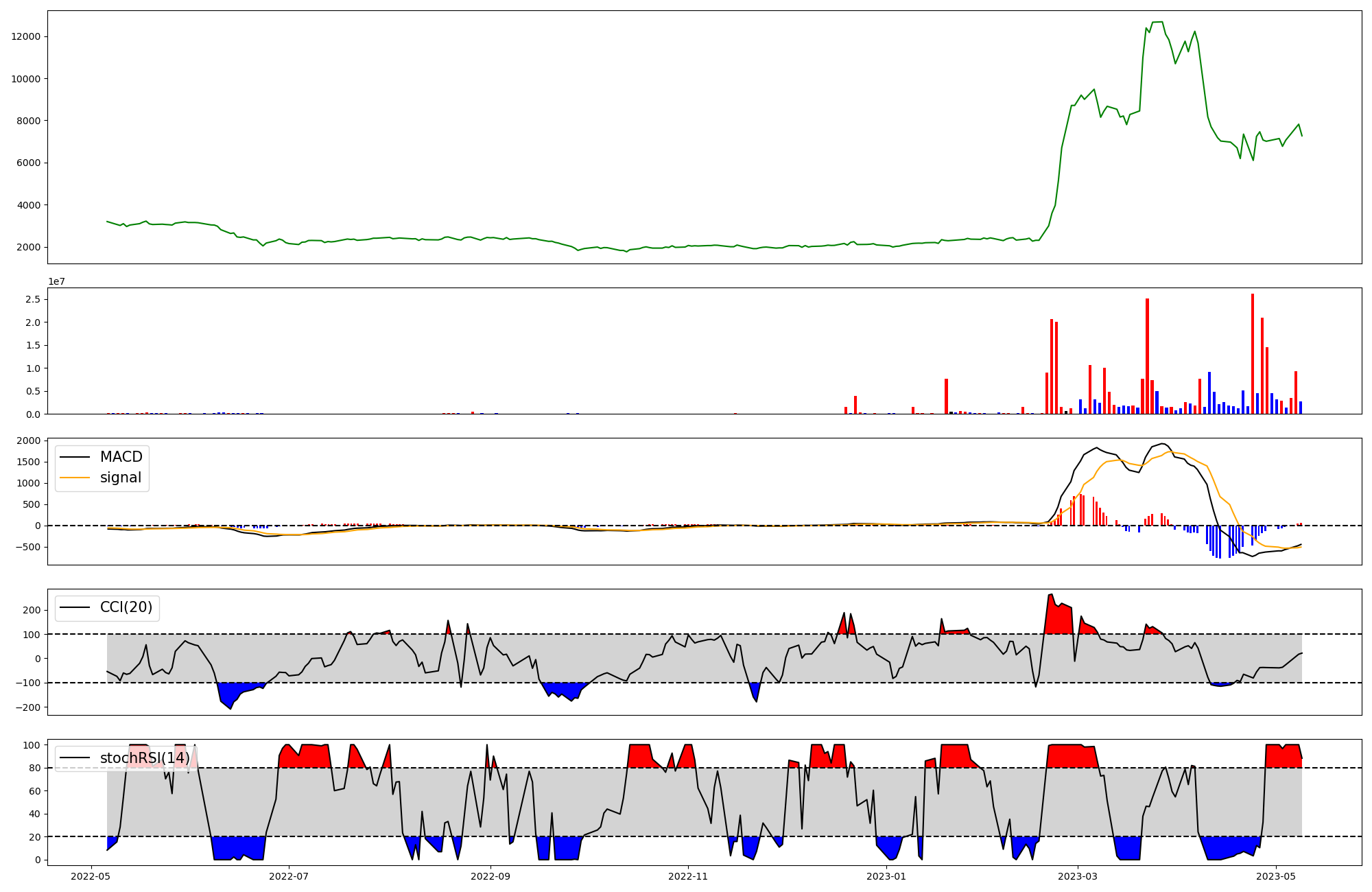Click the orange signal line swatch in legend
This screenshot has width=1372, height=892.
click(75, 478)
